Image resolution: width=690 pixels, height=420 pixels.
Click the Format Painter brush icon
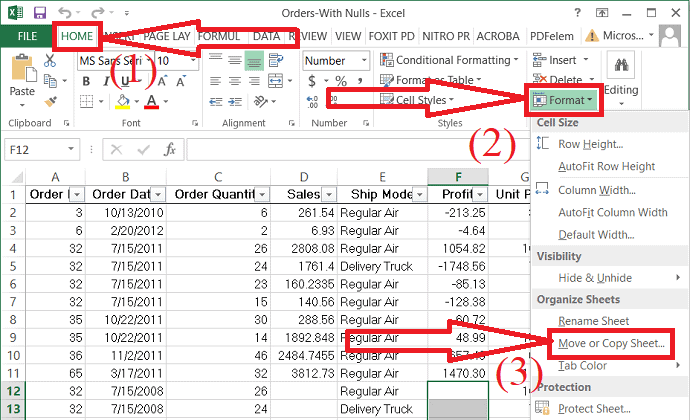pos(51,101)
